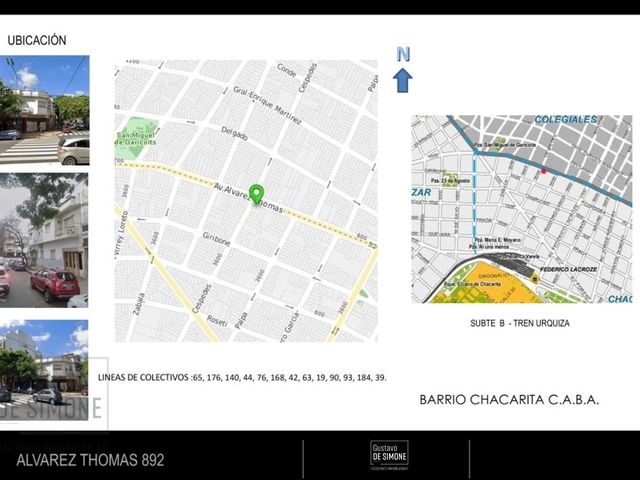The image size is (640, 480).
Task: Click the ALVAREZ THOMAS 892 address
Action: pos(90,460)
